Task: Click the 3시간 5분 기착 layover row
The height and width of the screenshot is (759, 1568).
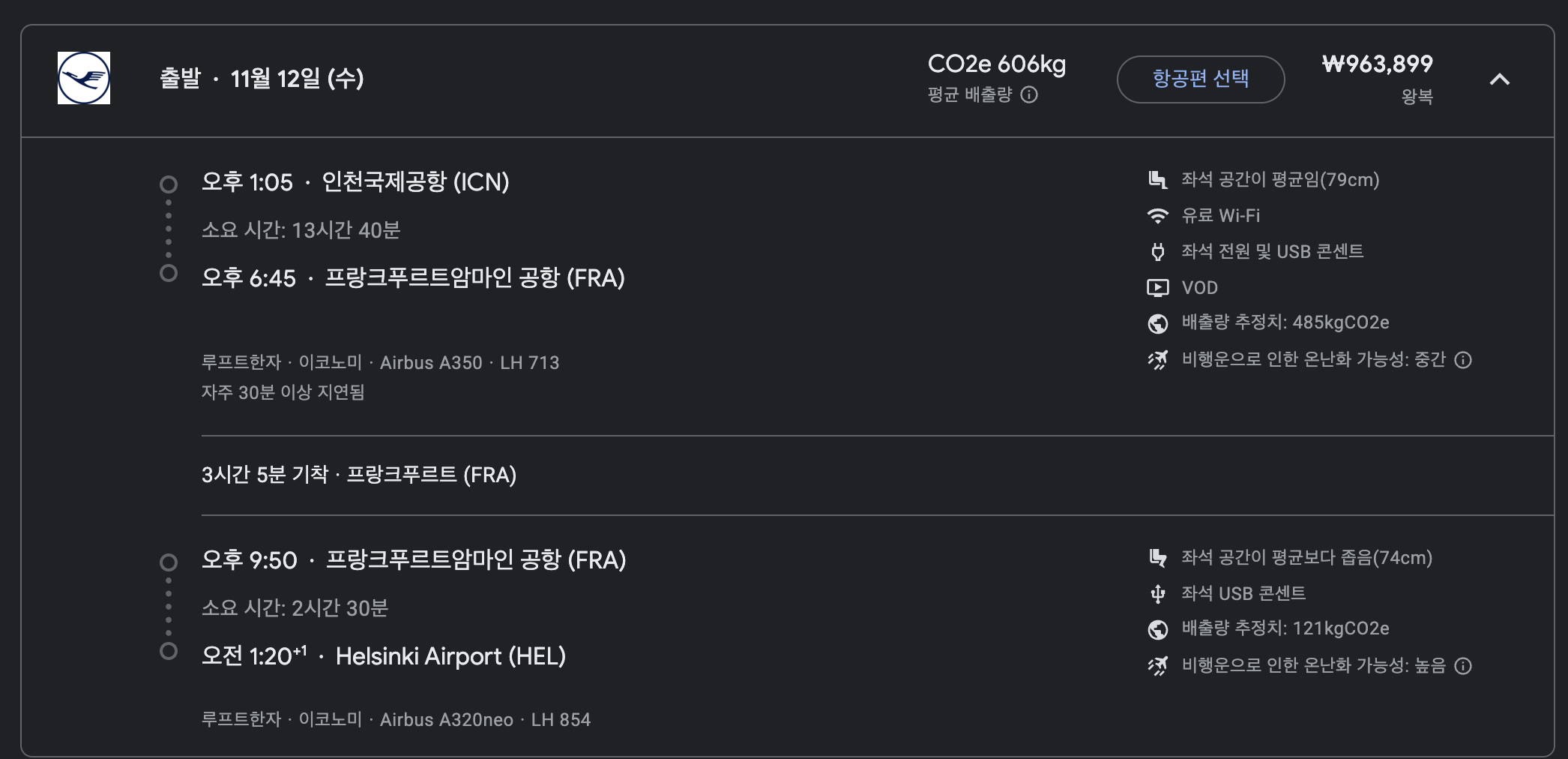Action: pyautogui.click(x=358, y=475)
